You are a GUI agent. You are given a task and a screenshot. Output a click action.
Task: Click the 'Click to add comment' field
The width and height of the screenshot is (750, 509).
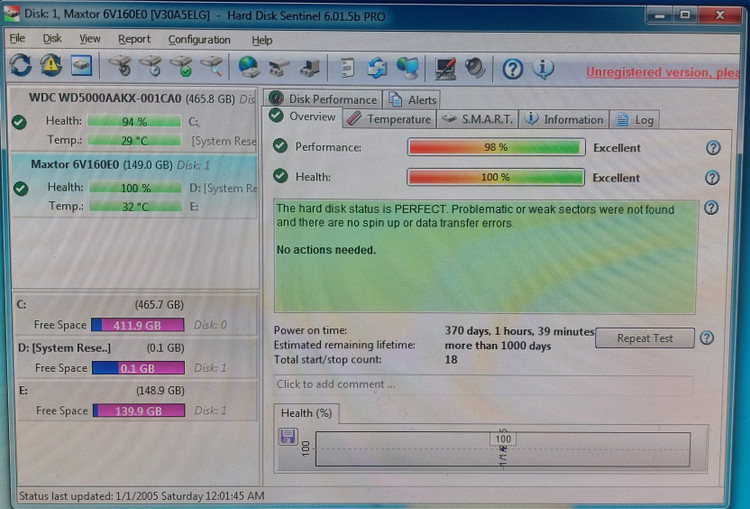pos(483,384)
